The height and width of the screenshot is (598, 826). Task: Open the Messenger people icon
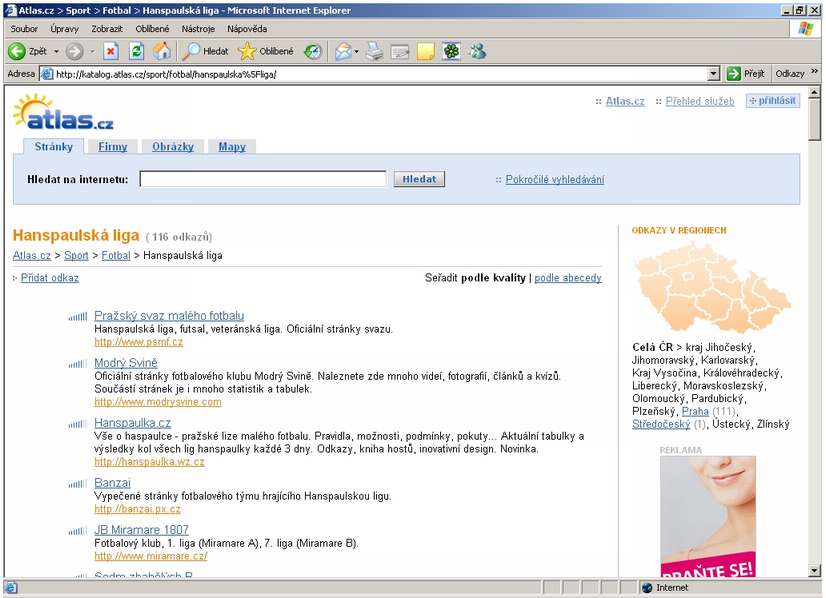coord(477,51)
